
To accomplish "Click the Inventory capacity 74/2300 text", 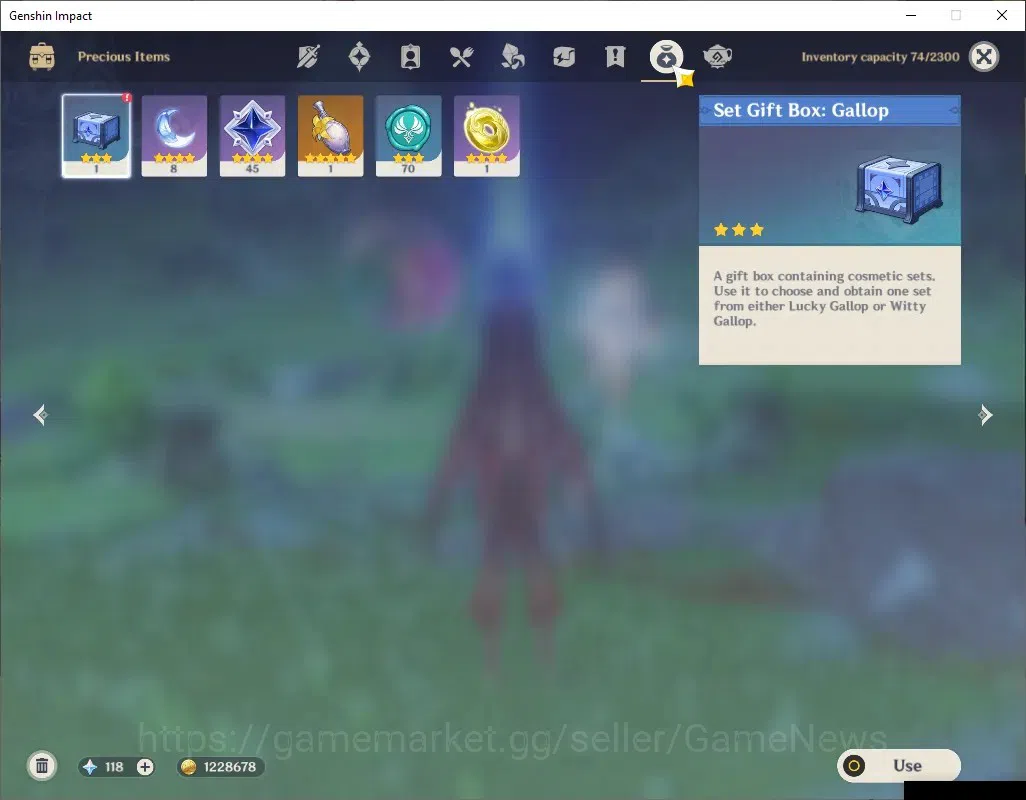I will click(x=880, y=57).
